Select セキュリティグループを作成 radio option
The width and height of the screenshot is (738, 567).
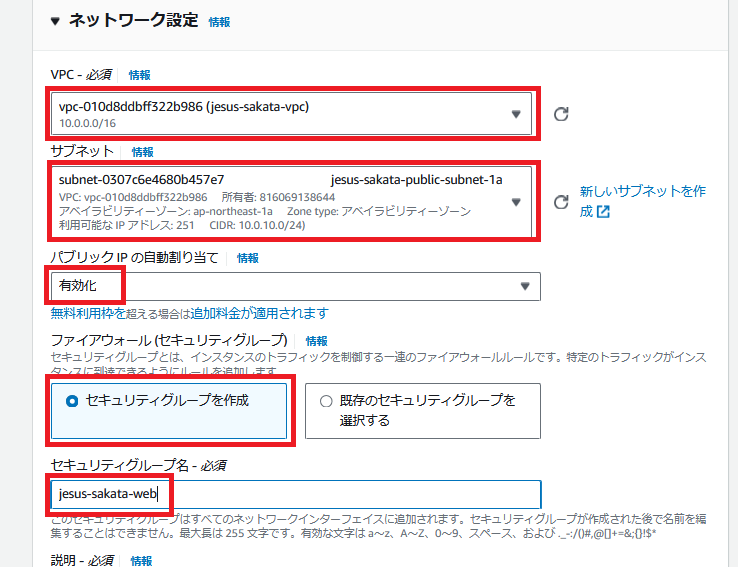click(169, 411)
